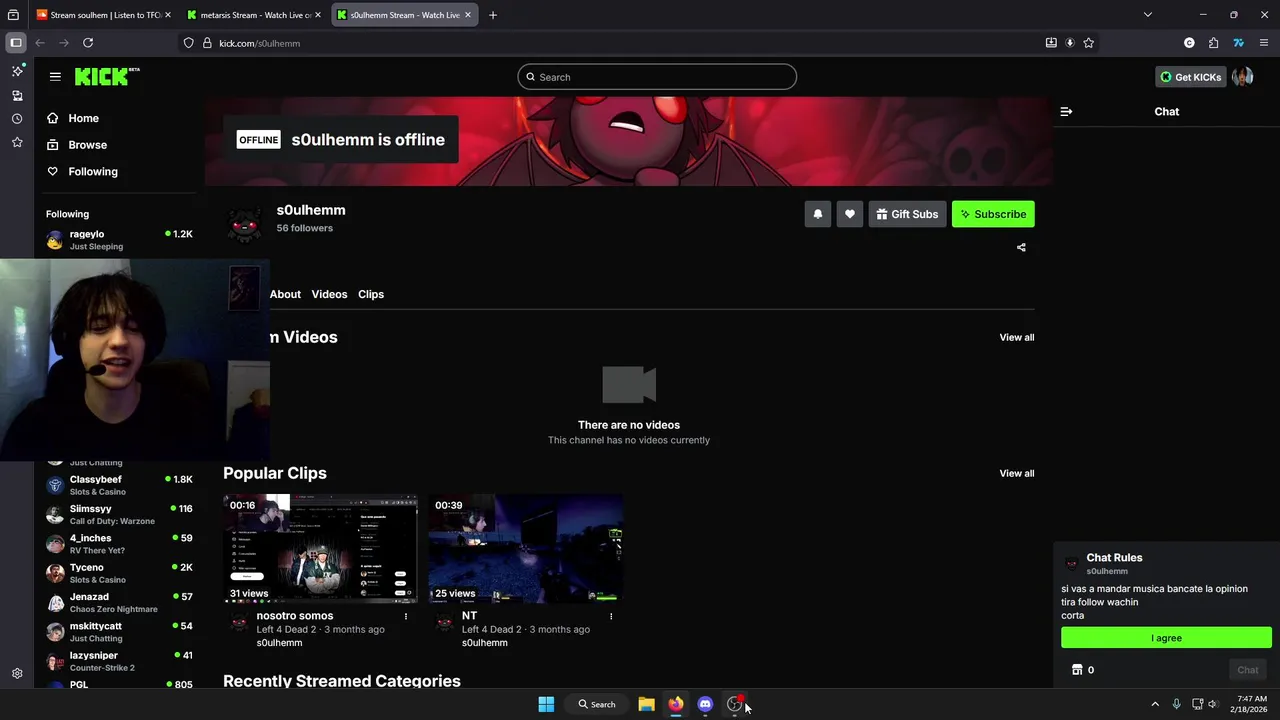This screenshot has width=1280, height=720.
Task: Open Firefox sidebar settings gear
Action: [17, 674]
